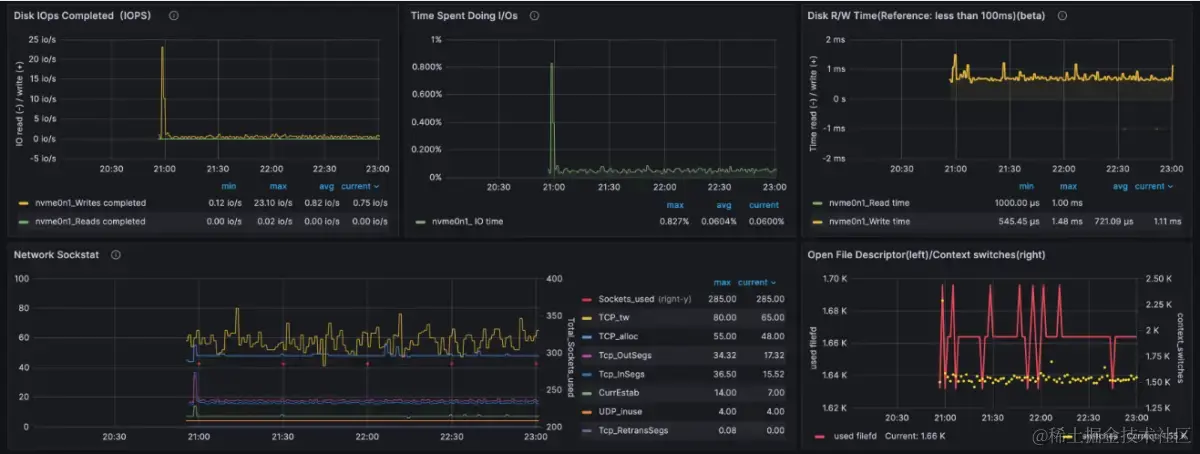Click the 23.10 io/s max value
Screen dimensions: 1200x454
(x=272, y=203)
